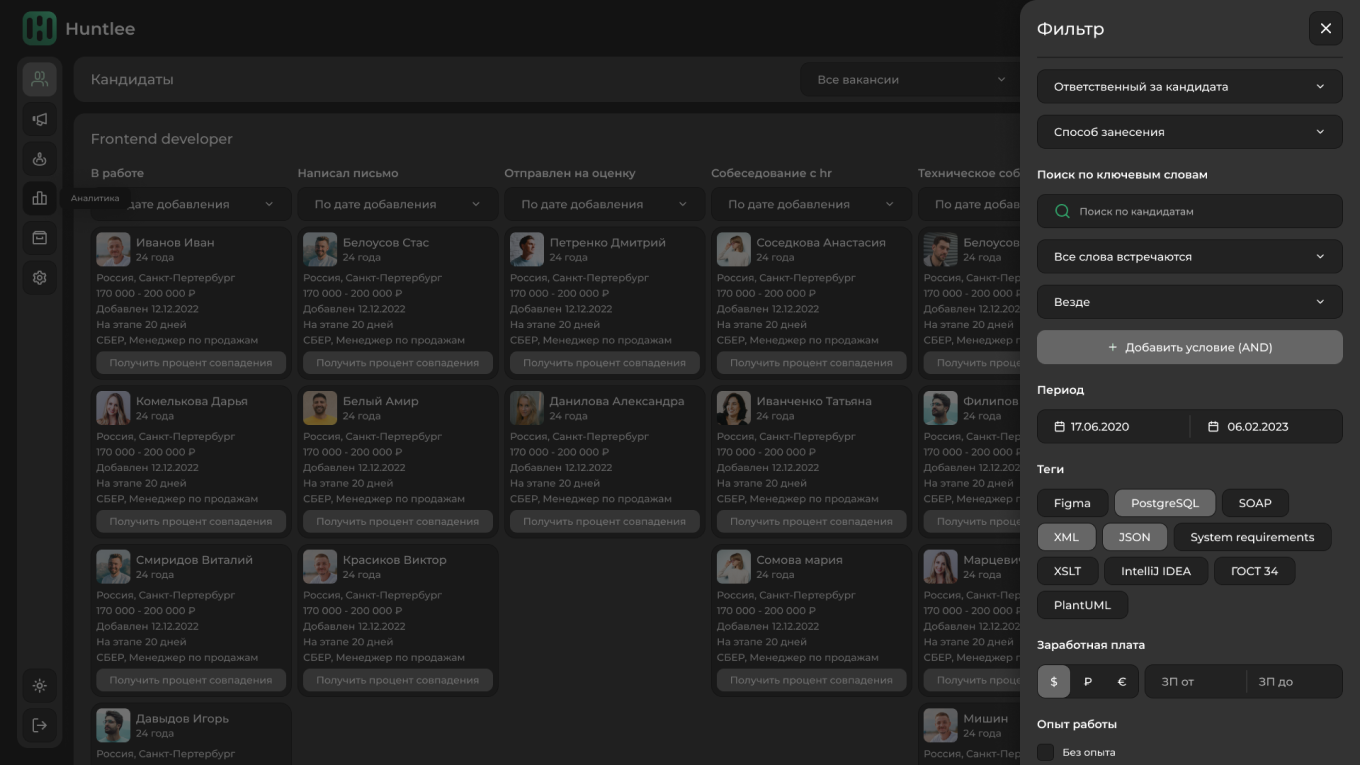This screenshot has width=1360, height=765.
Task: Click the period end date 06.02.2023
Action: [x=1257, y=427]
